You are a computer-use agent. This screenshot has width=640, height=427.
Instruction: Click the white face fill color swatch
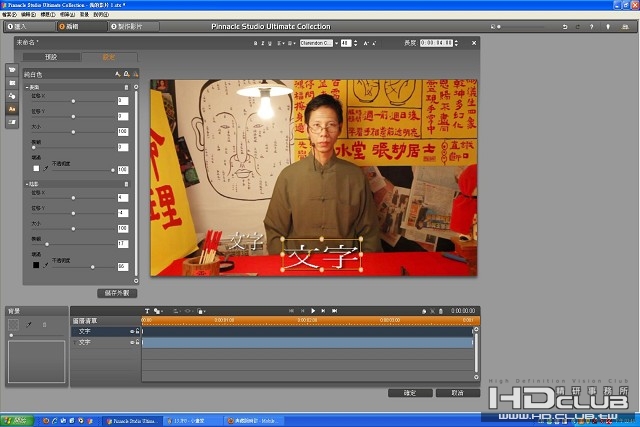coord(36,168)
